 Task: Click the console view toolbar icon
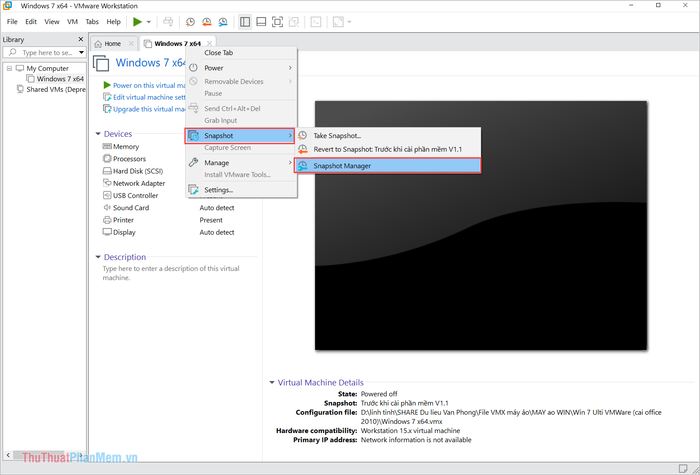[x=316, y=22]
